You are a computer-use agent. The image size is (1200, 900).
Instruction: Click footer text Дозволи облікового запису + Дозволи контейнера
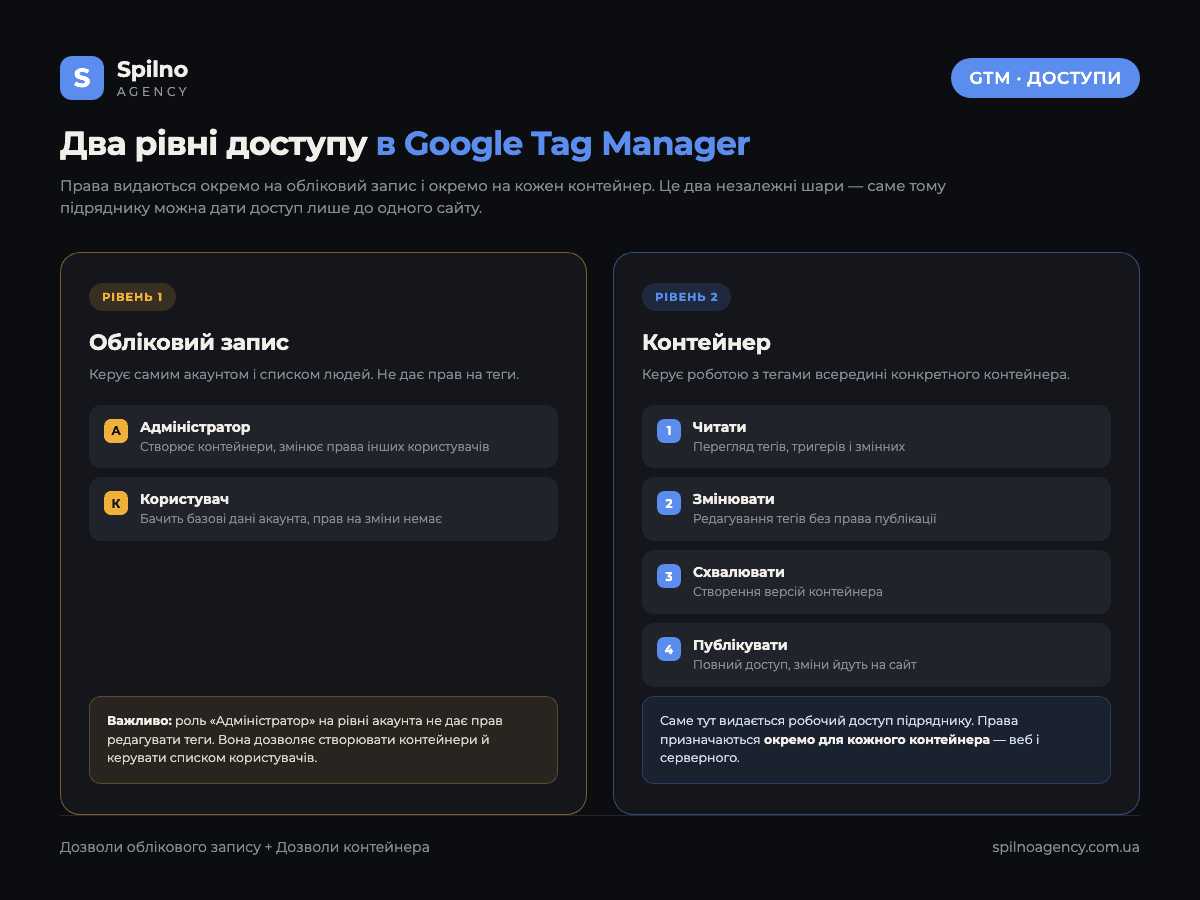point(245,847)
